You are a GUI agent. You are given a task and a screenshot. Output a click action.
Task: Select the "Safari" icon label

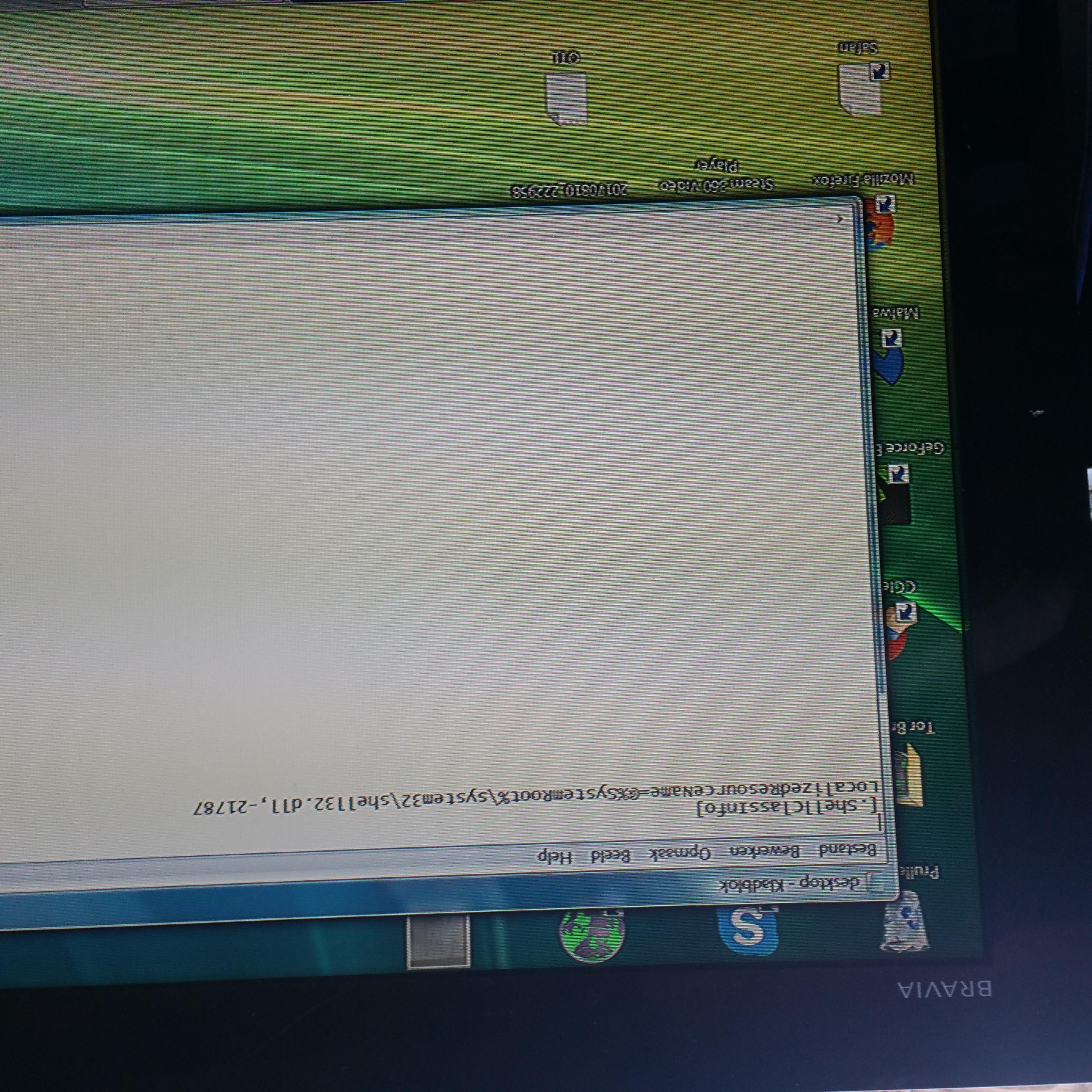858,47
